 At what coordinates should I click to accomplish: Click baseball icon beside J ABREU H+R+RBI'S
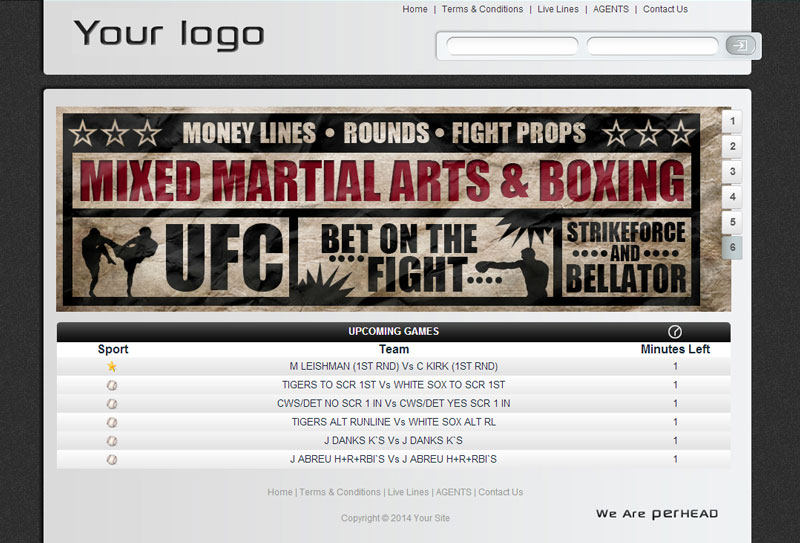[x=112, y=459]
